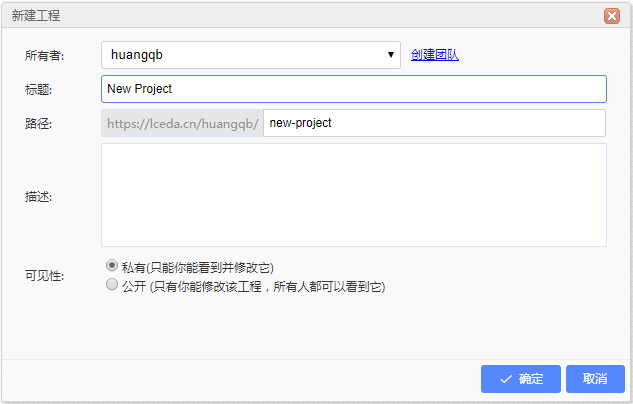
Task: Click the 可见性 field label
Action: coord(44,276)
